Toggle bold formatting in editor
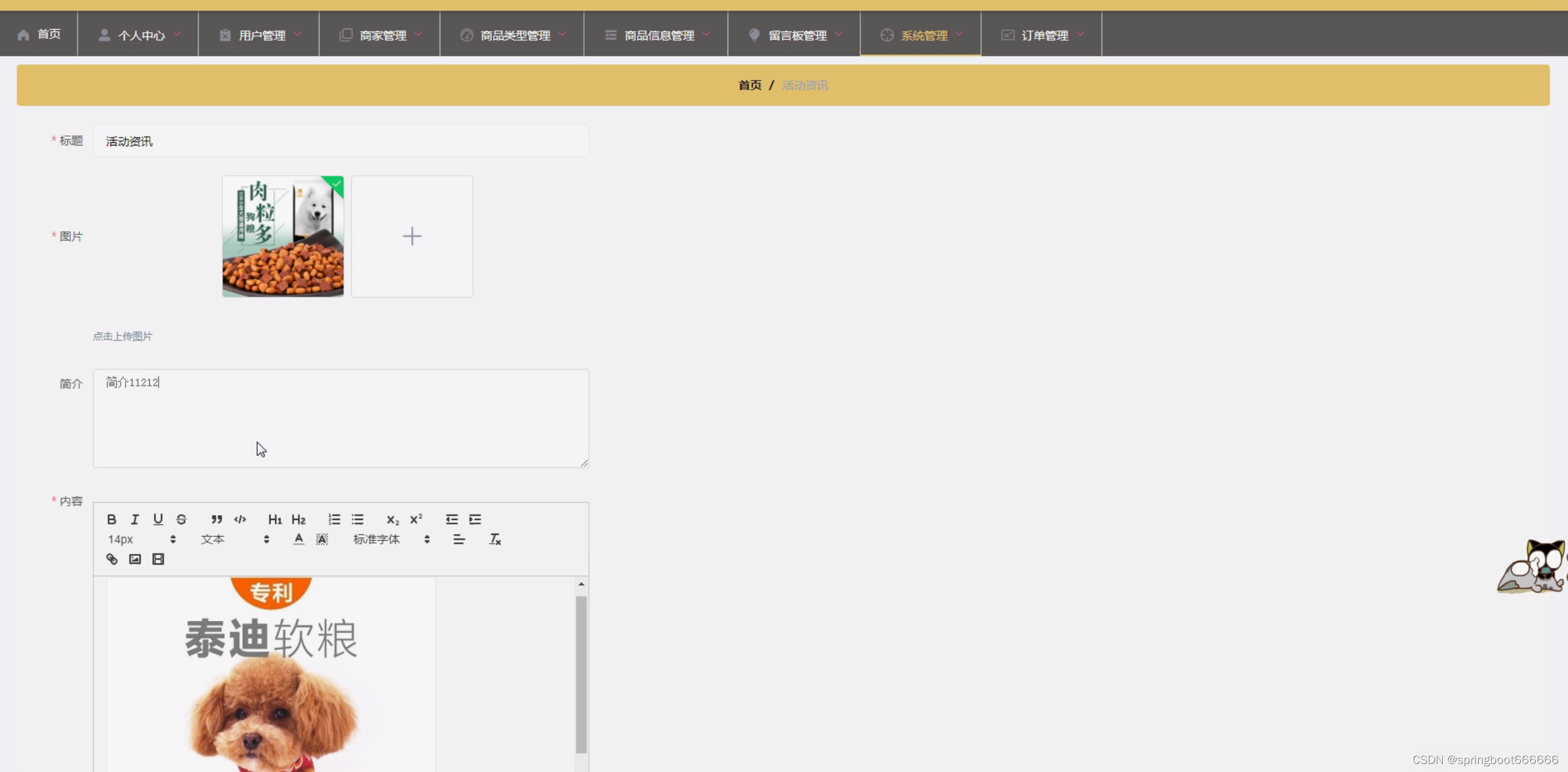Viewport: 1568px width, 772px height. coord(111,519)
